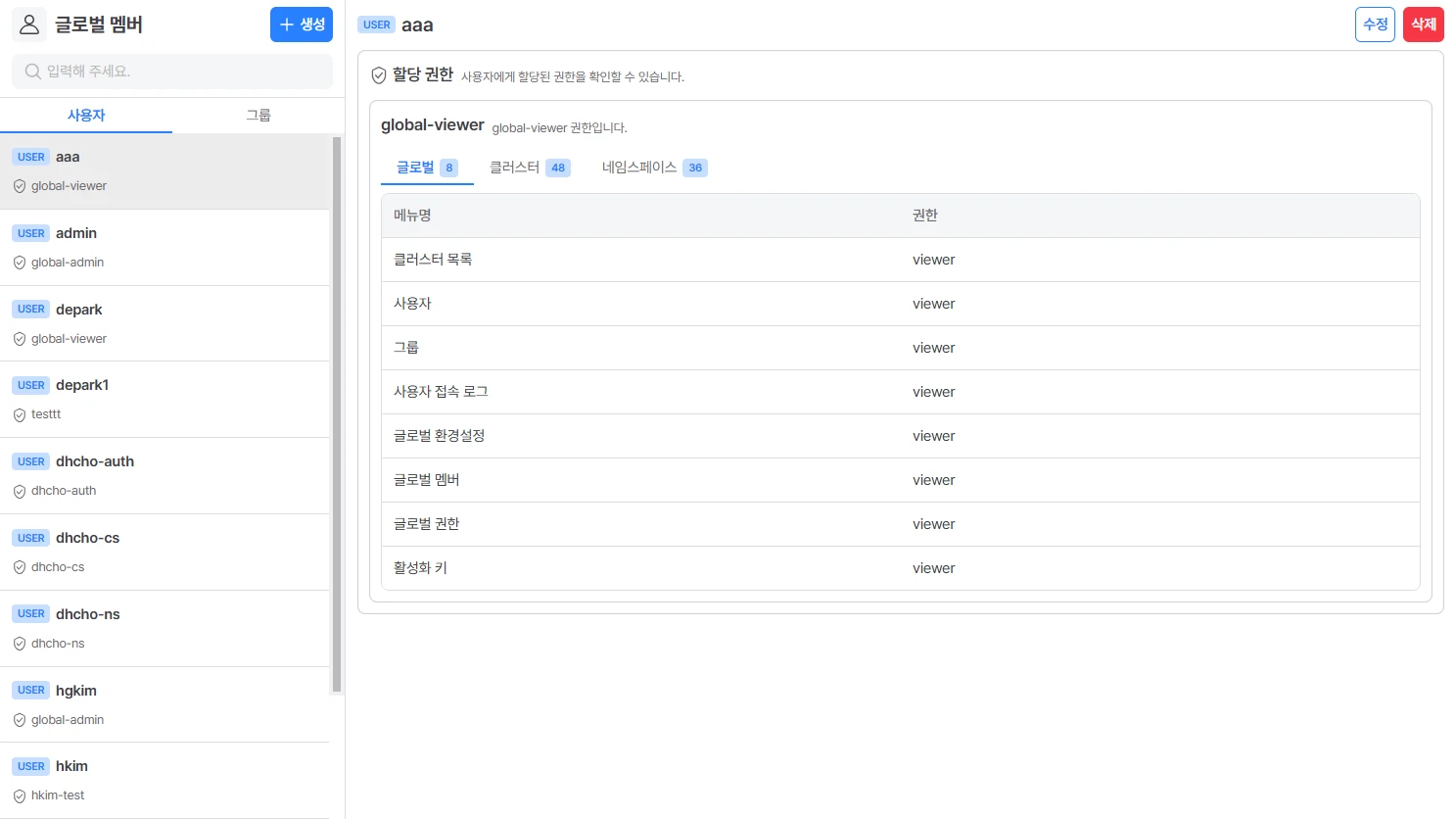Click the shield icon beside 할당 권한

coord(379,75)
